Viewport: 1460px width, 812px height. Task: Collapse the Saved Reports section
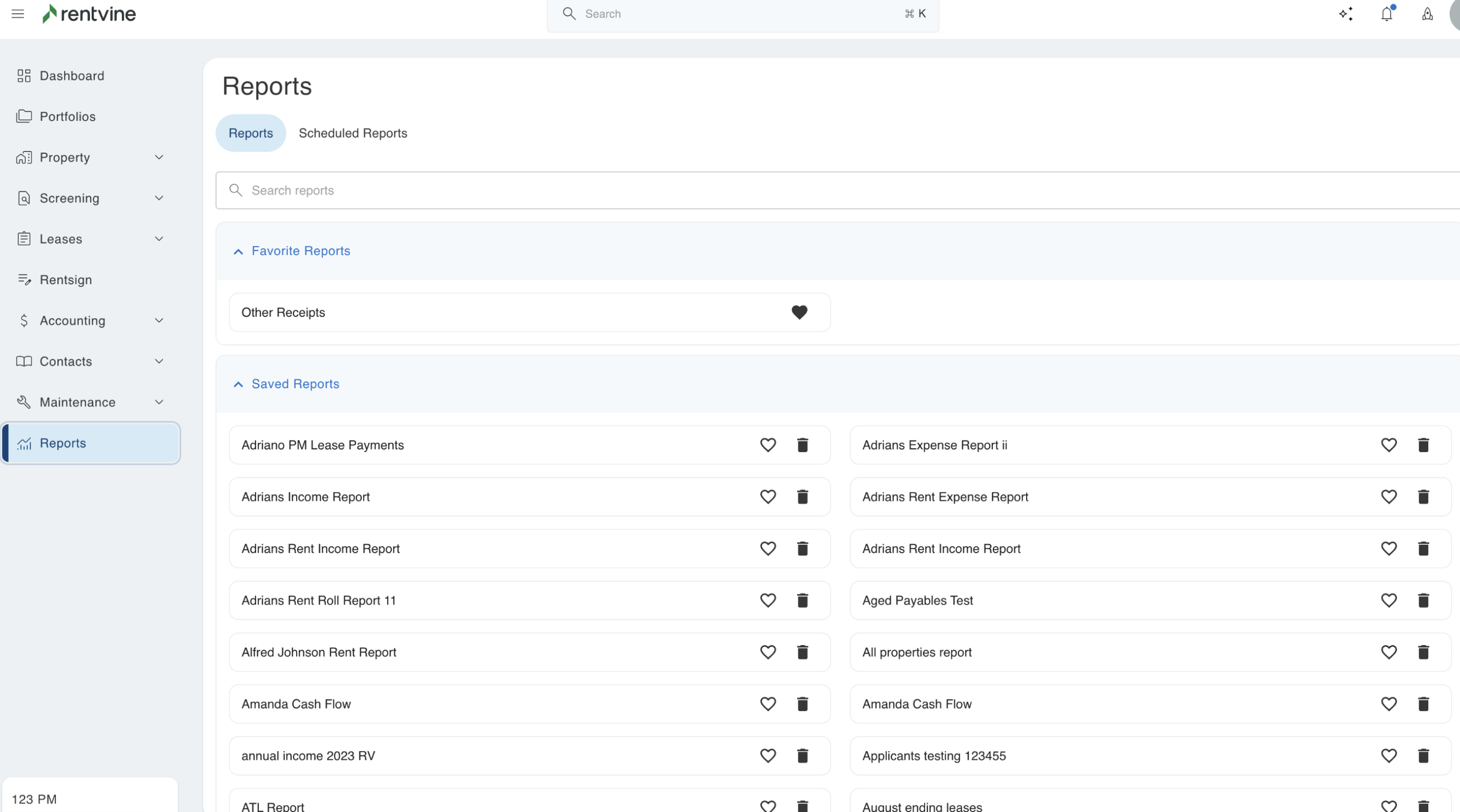[238, 384]
